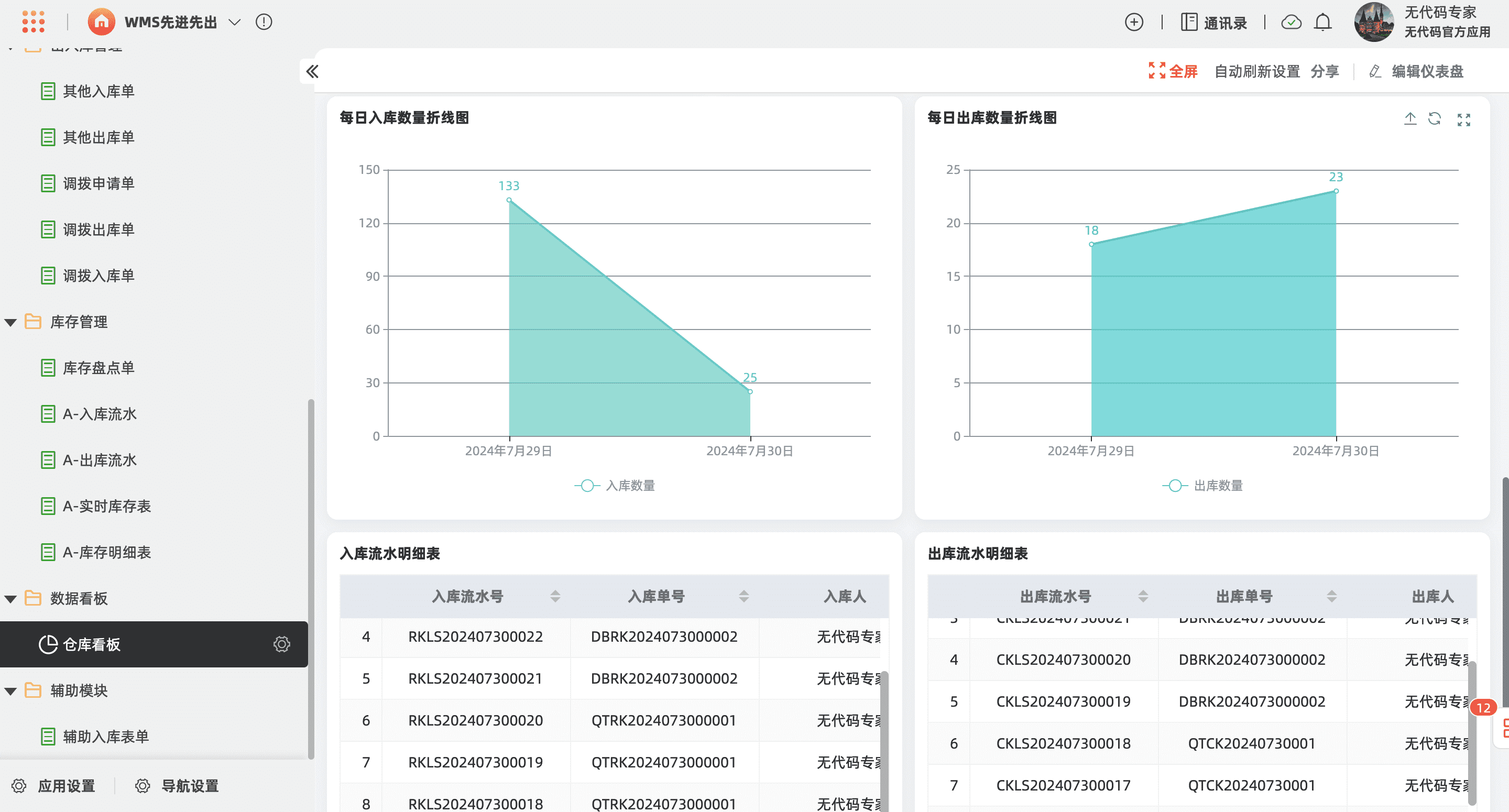Refresh the daily outbound line chart
The height and width of the screenshot is (812, 1509).
click(x=1434, y=119)
